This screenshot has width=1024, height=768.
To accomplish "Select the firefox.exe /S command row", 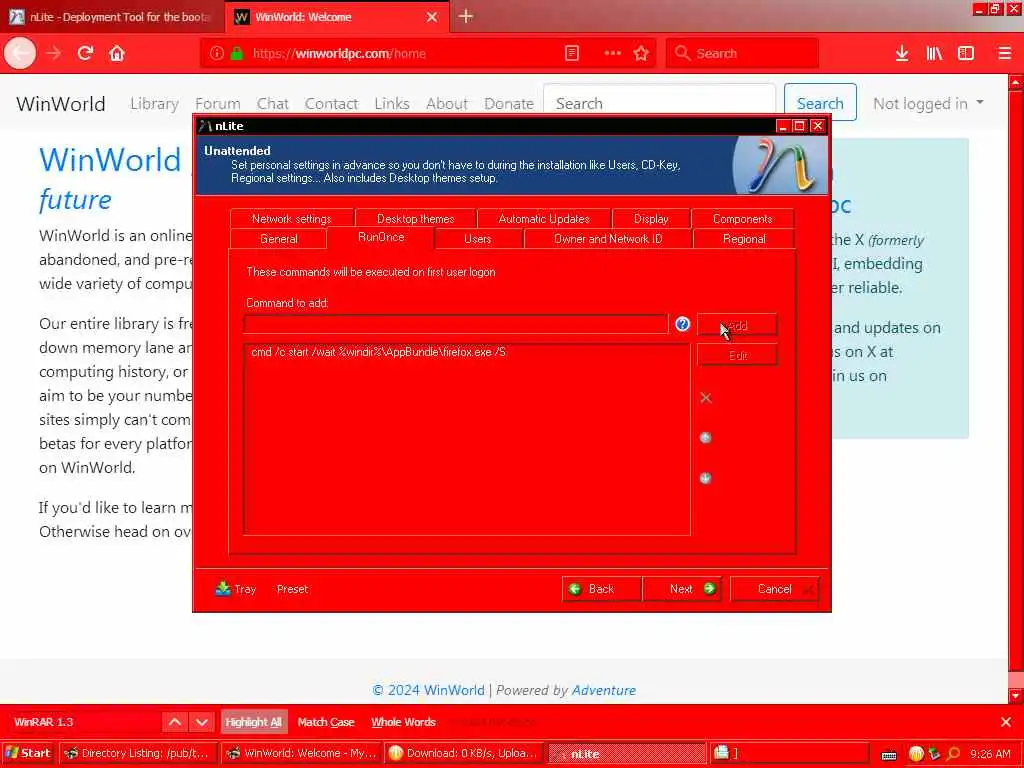I will point(466,352).
